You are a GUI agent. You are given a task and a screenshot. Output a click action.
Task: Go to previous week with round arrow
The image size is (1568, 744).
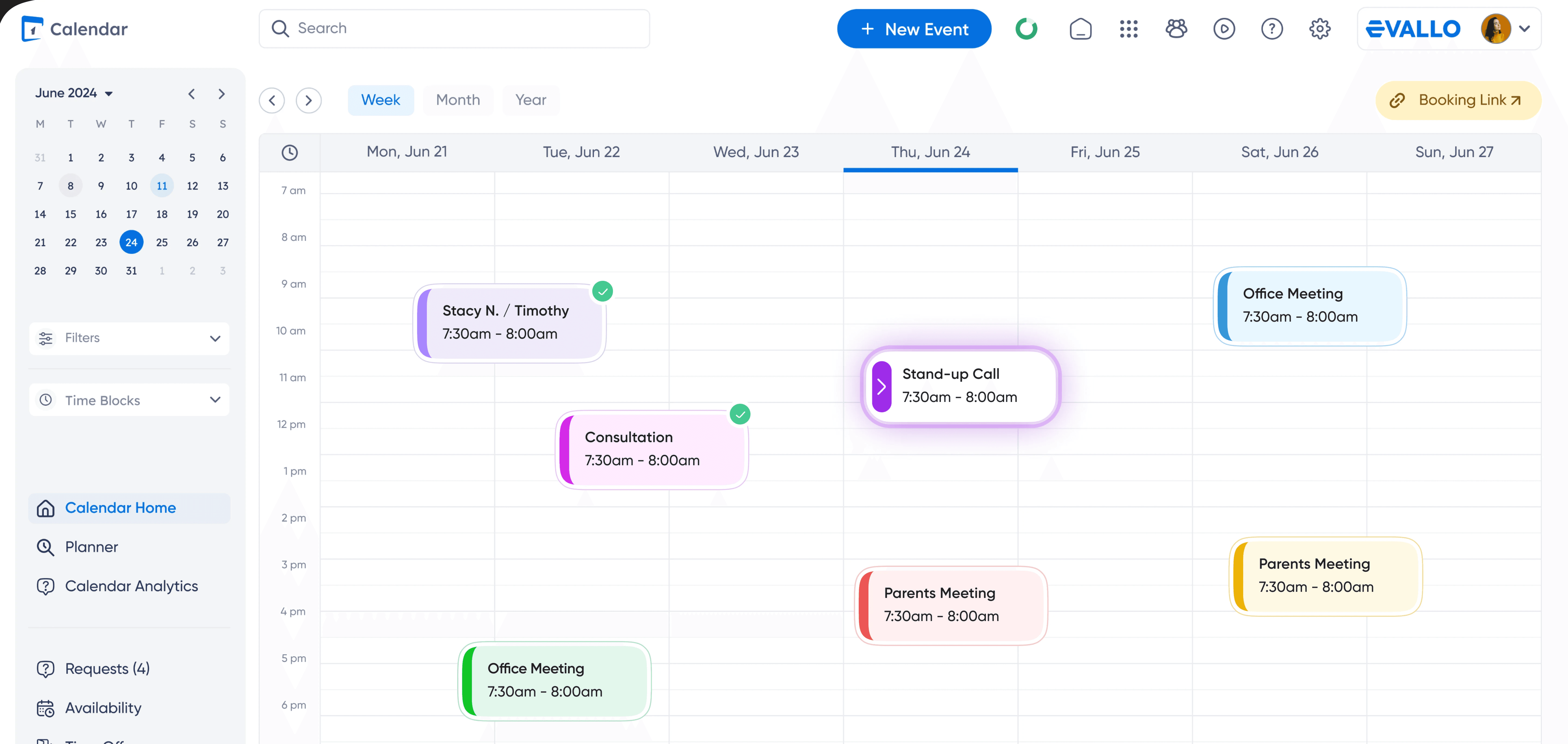[x=272, y=100]
